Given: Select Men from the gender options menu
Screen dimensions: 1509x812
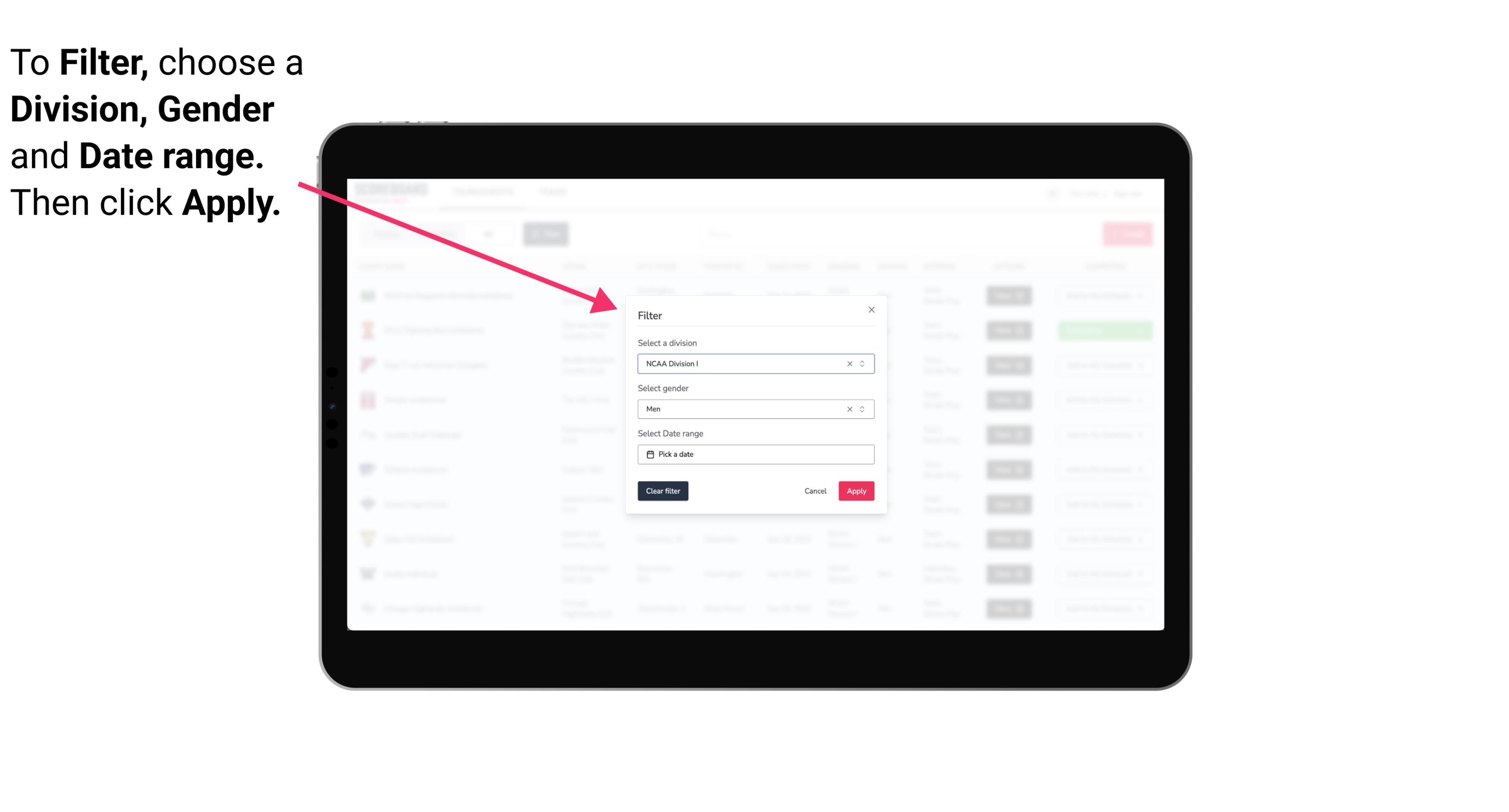Looking at the screenshot, I should 755,409.
